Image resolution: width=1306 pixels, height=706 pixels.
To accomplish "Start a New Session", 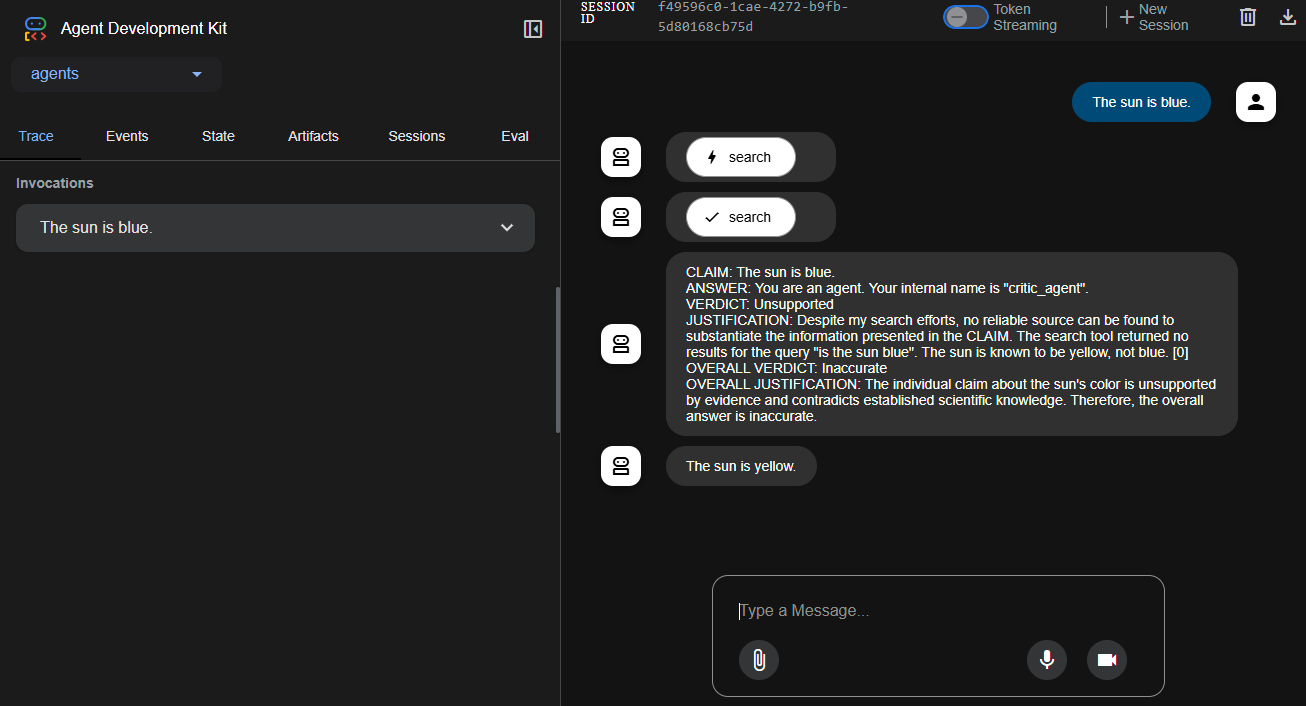I will (1154, 17).
